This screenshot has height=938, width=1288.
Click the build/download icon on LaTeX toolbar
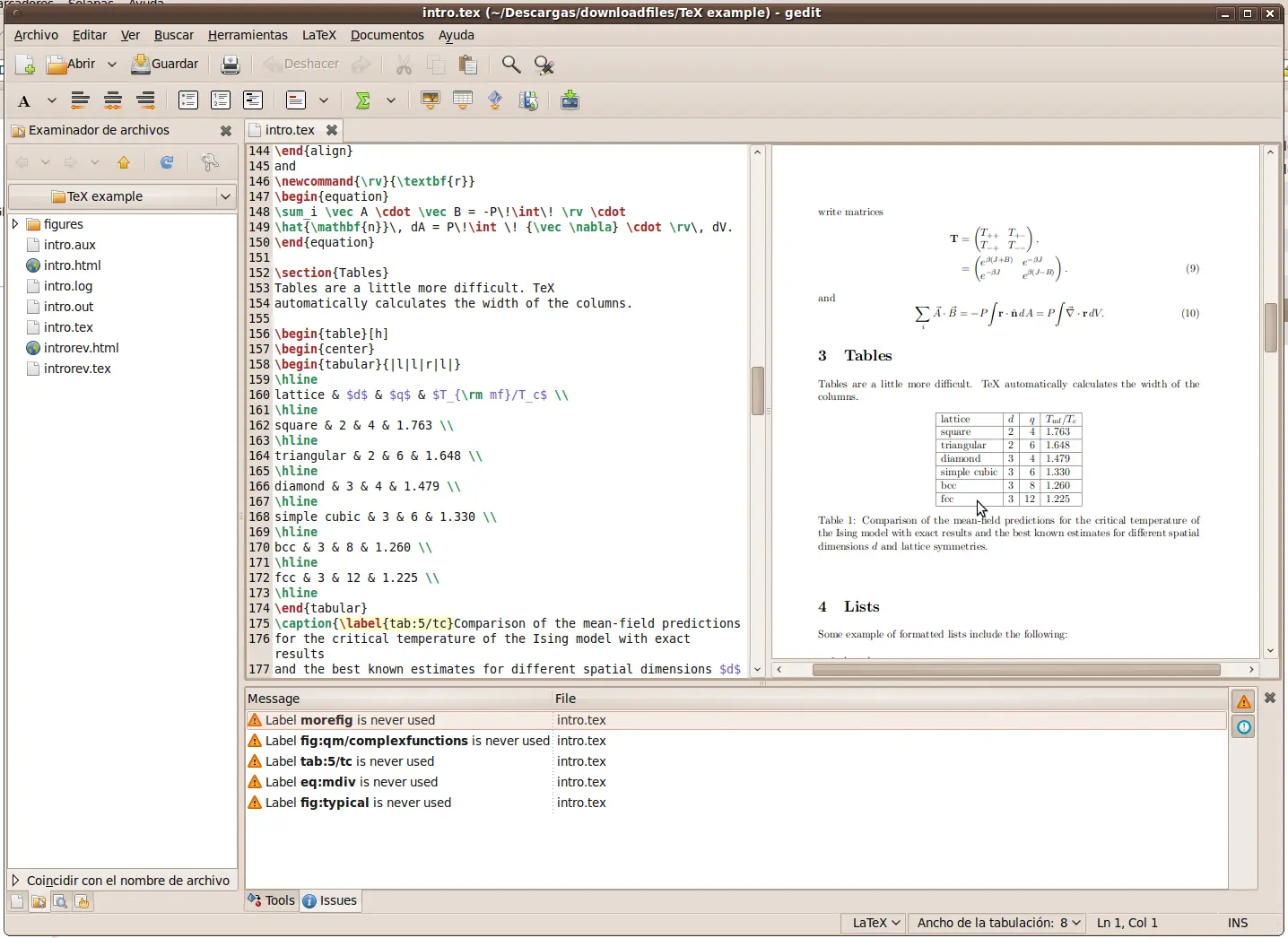pyautogui.click(x=570, y=100)
